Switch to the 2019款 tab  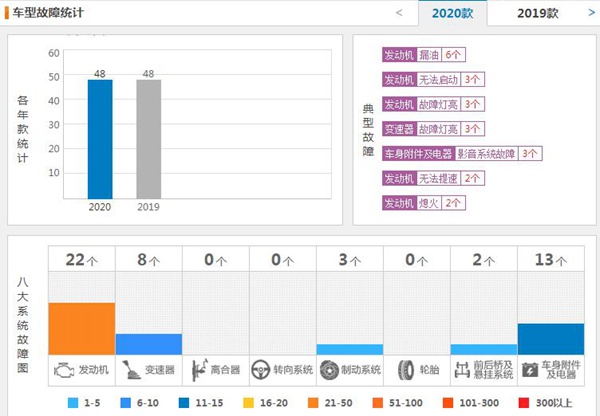click(x=537, y=13)
